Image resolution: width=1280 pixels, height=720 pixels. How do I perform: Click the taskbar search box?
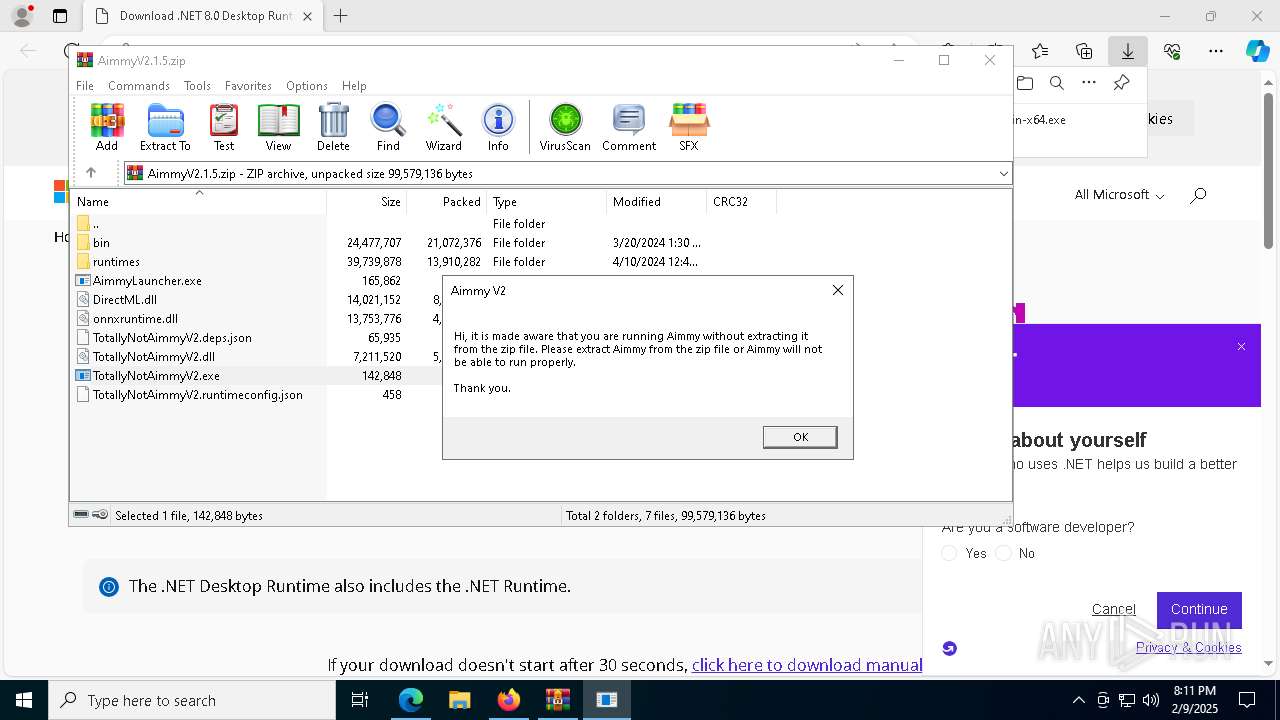click(x=192, y=700)
